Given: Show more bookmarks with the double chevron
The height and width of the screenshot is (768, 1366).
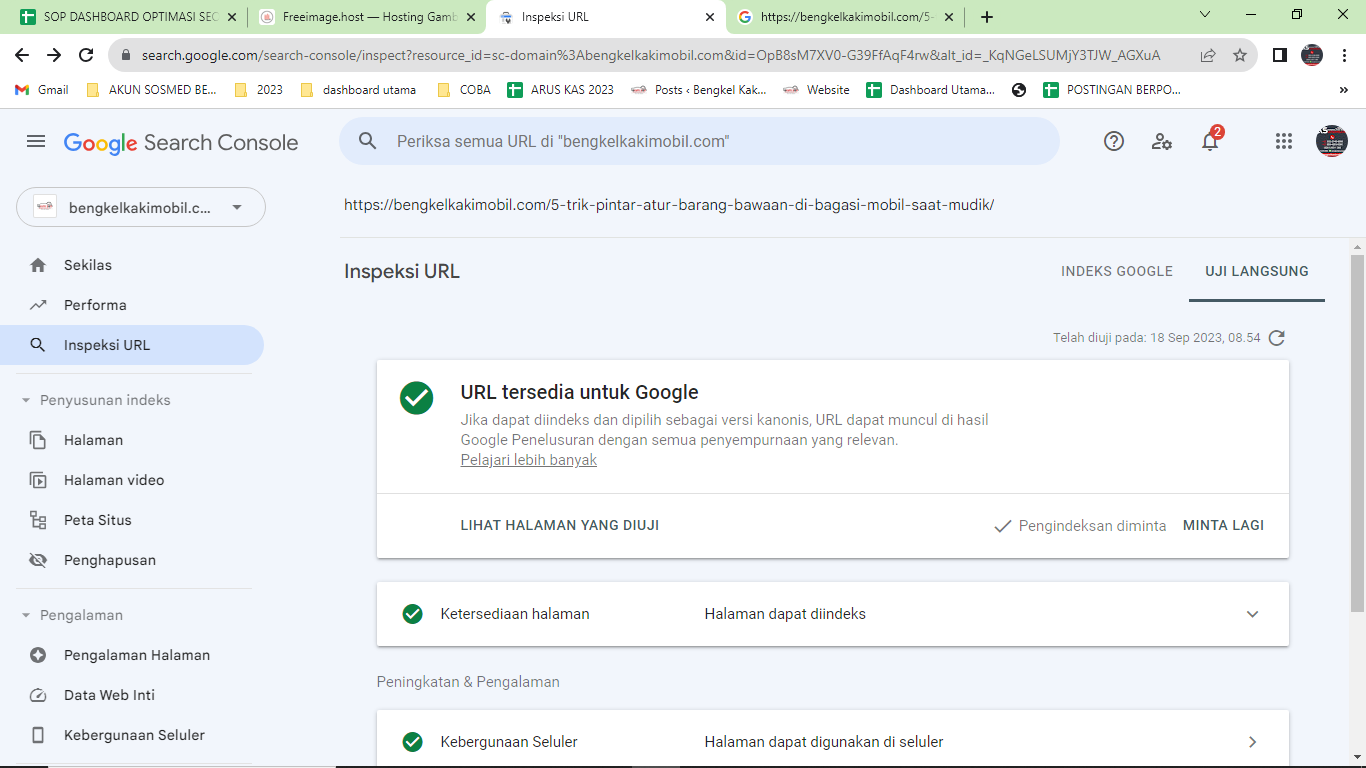Looking at the screenshot, I should [x=1344, y=90].
